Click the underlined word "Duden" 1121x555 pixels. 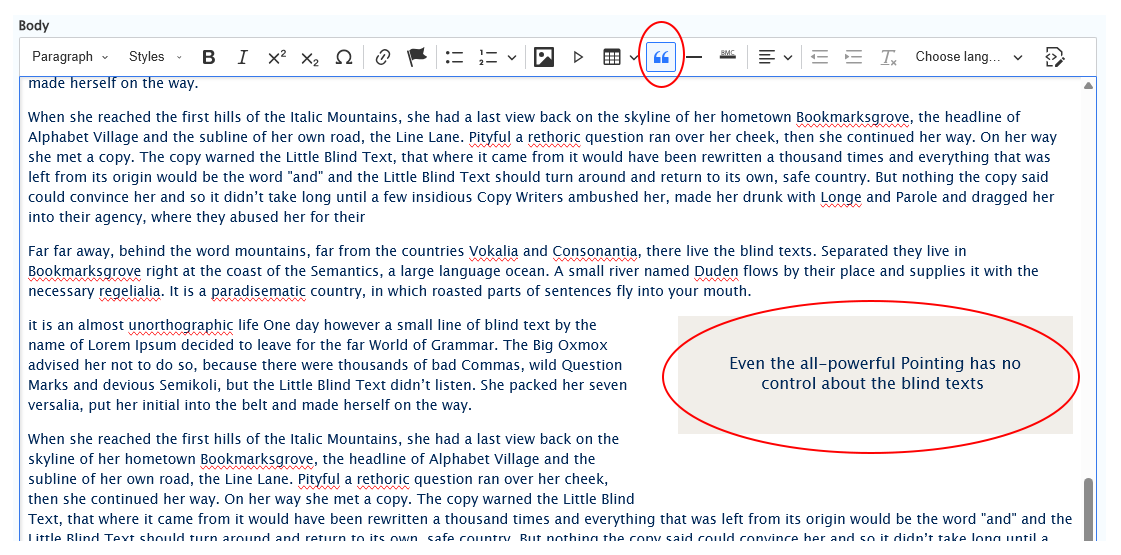pos(717,271)
